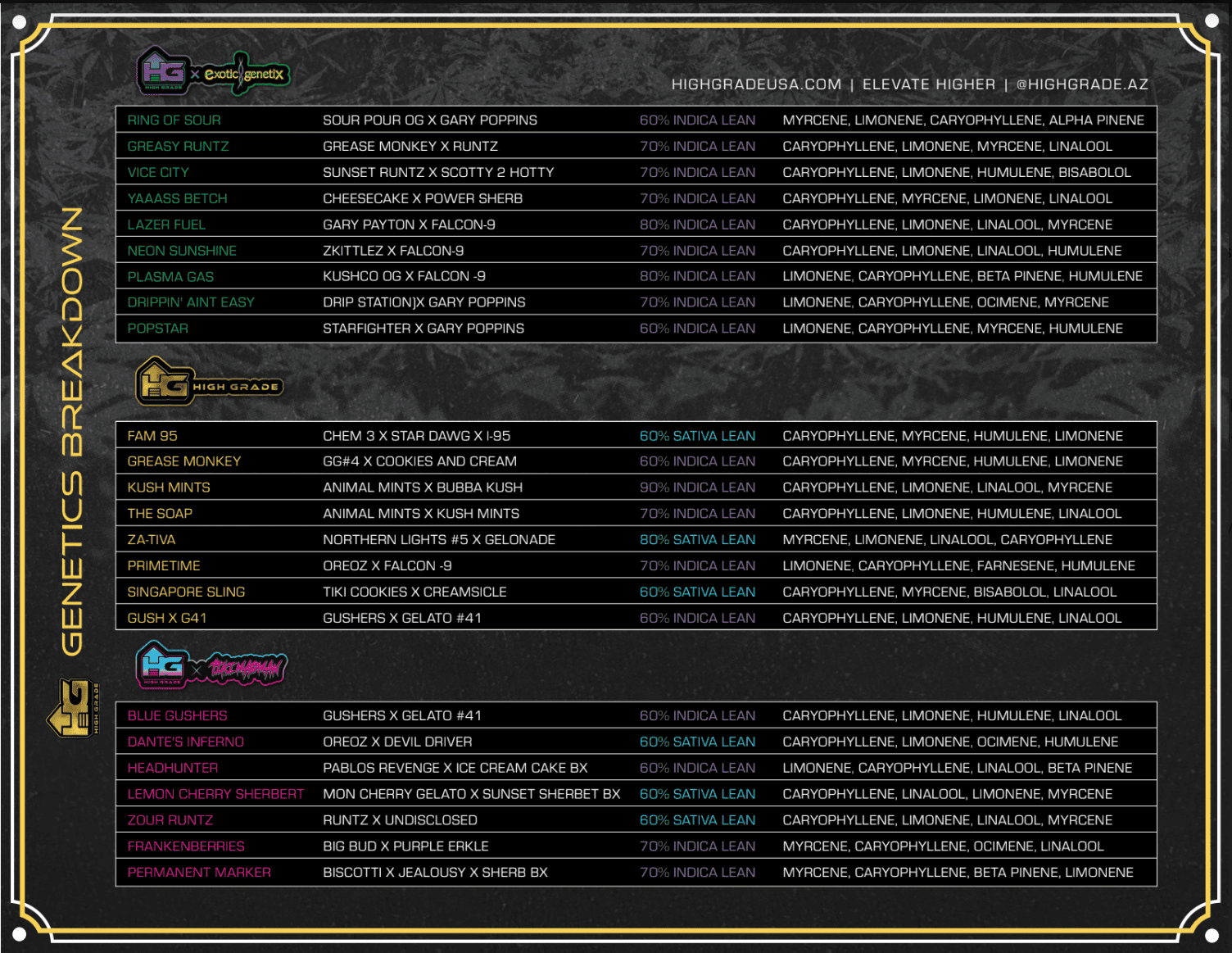Click the LEMON CHERRY SHERBERT entry
Screen dimensions: 1232x953
pos(215,794)
